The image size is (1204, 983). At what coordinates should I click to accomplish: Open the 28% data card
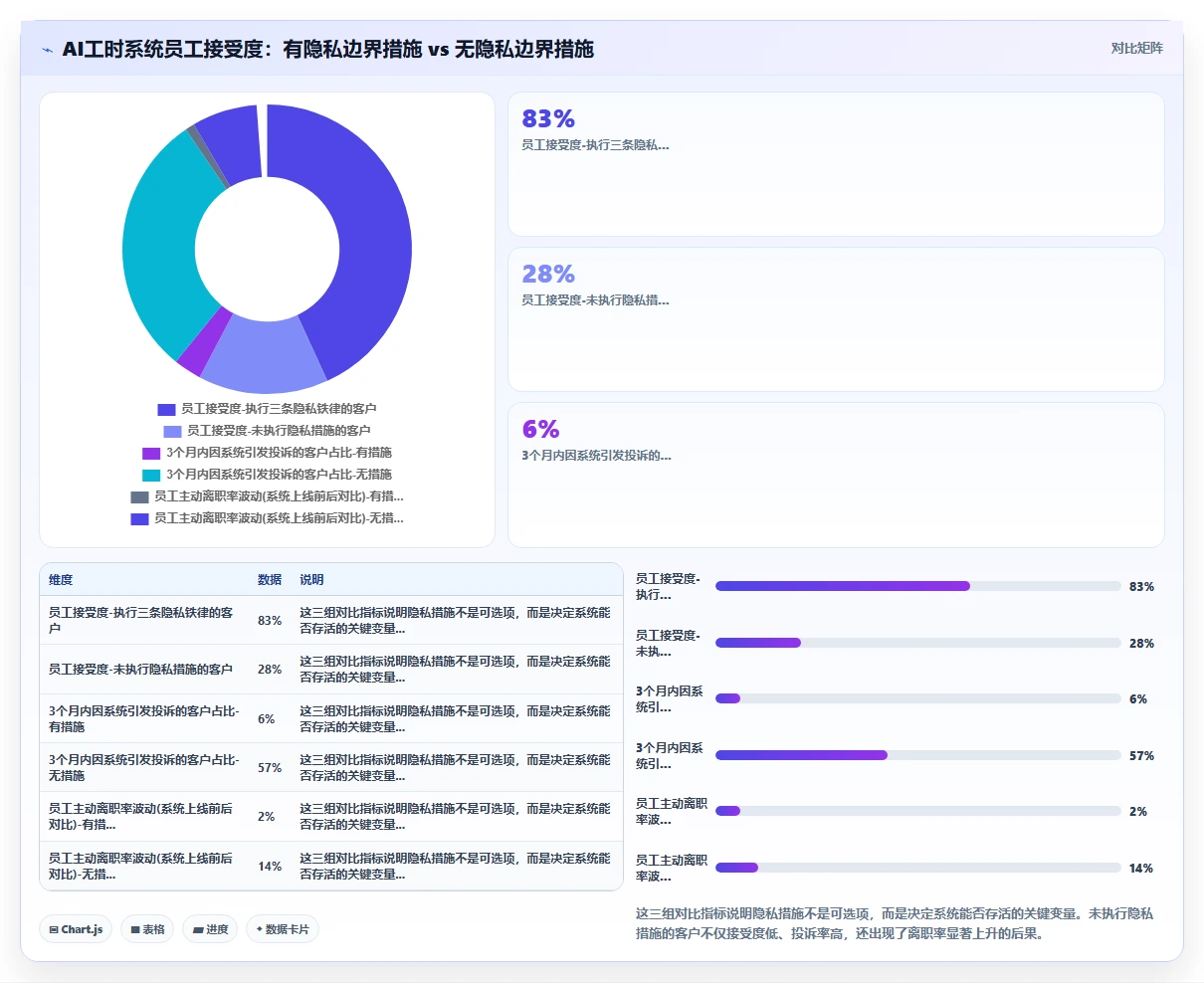click(x=836, y=319)
